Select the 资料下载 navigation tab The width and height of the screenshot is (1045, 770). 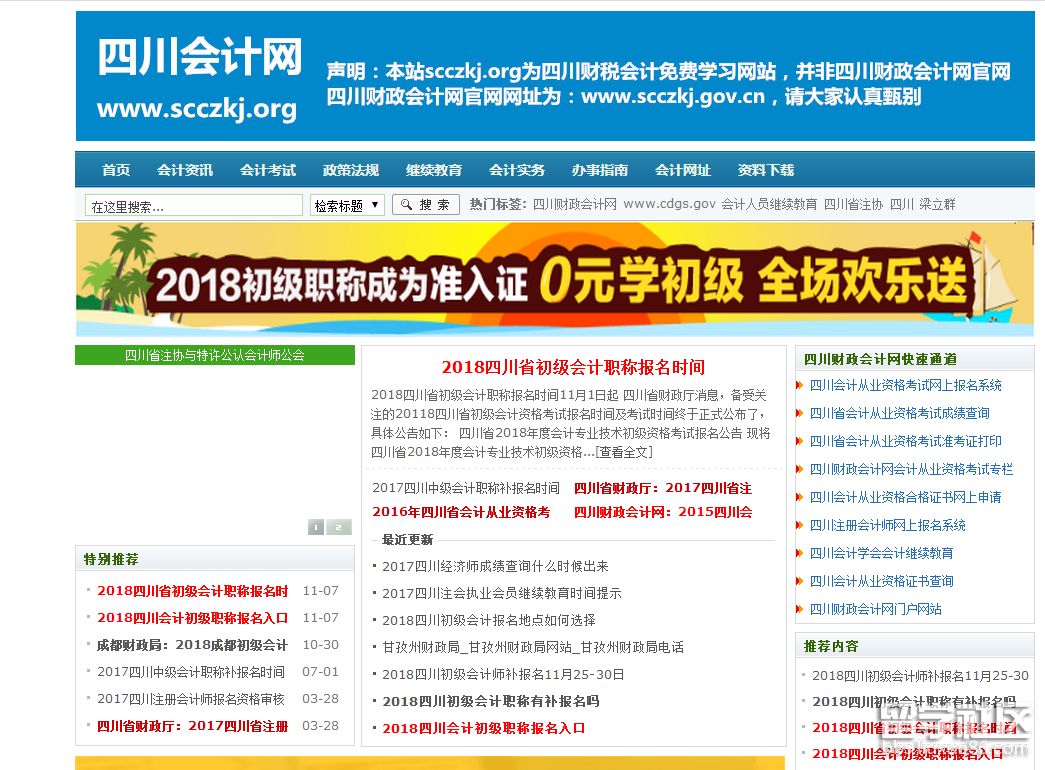[x=766, y=170]
